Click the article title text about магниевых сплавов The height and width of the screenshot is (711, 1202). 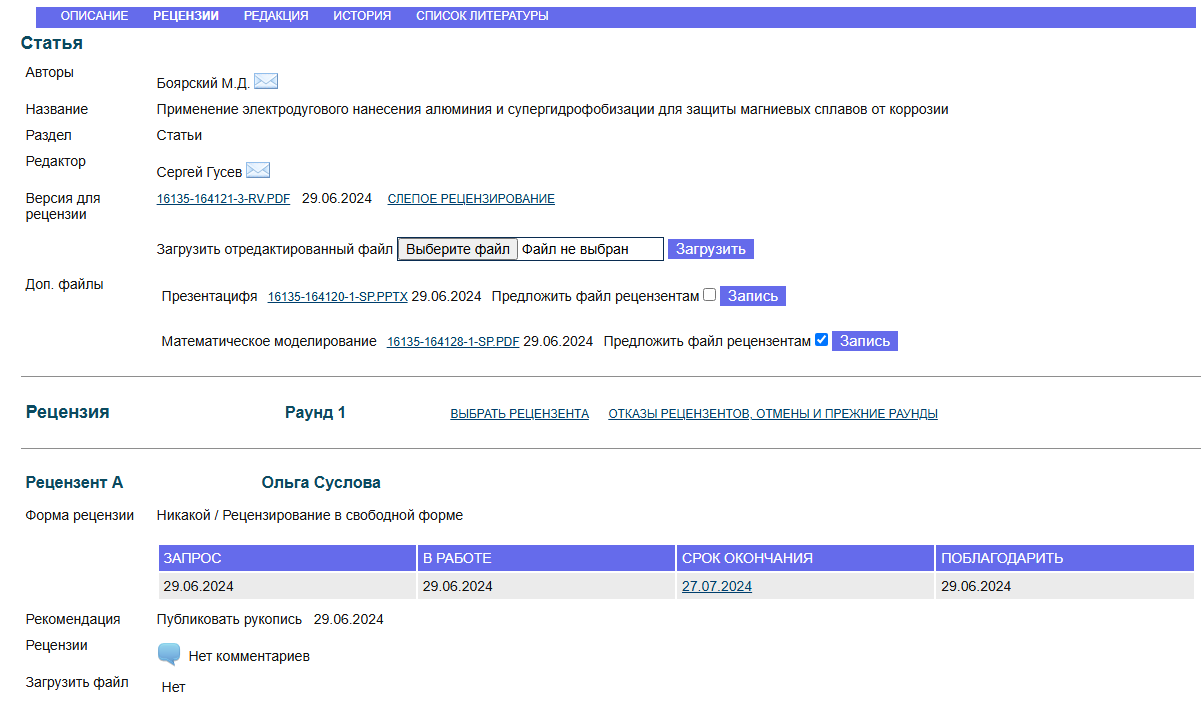tap(553, 109)
